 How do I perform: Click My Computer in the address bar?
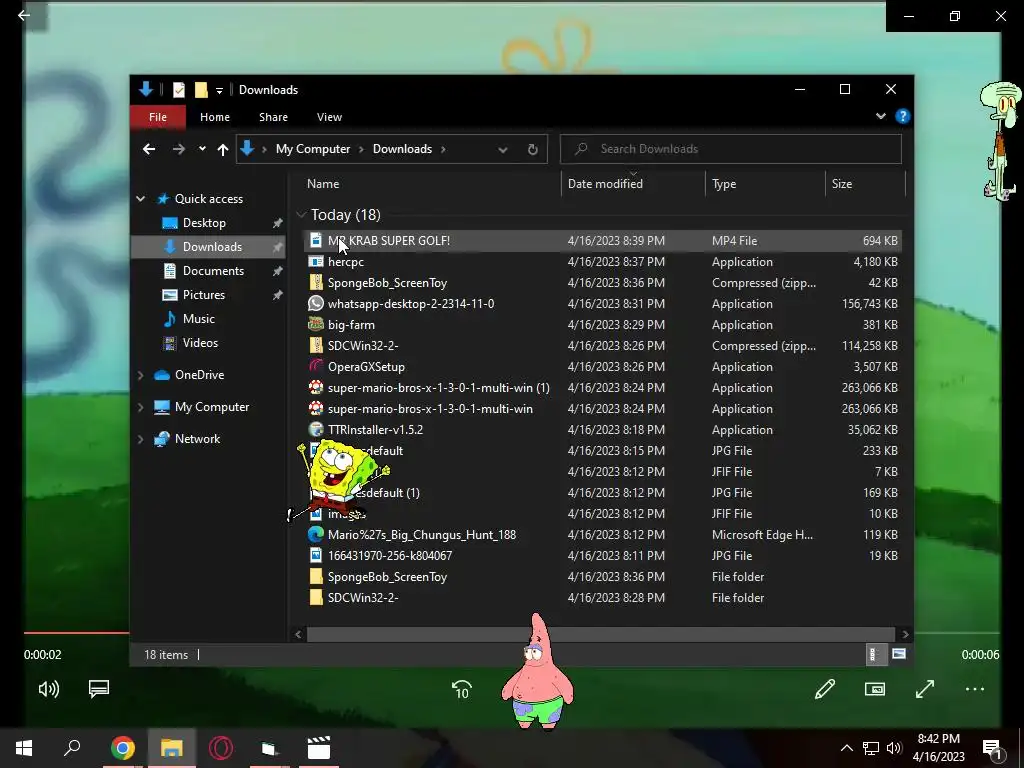[313, 149]
